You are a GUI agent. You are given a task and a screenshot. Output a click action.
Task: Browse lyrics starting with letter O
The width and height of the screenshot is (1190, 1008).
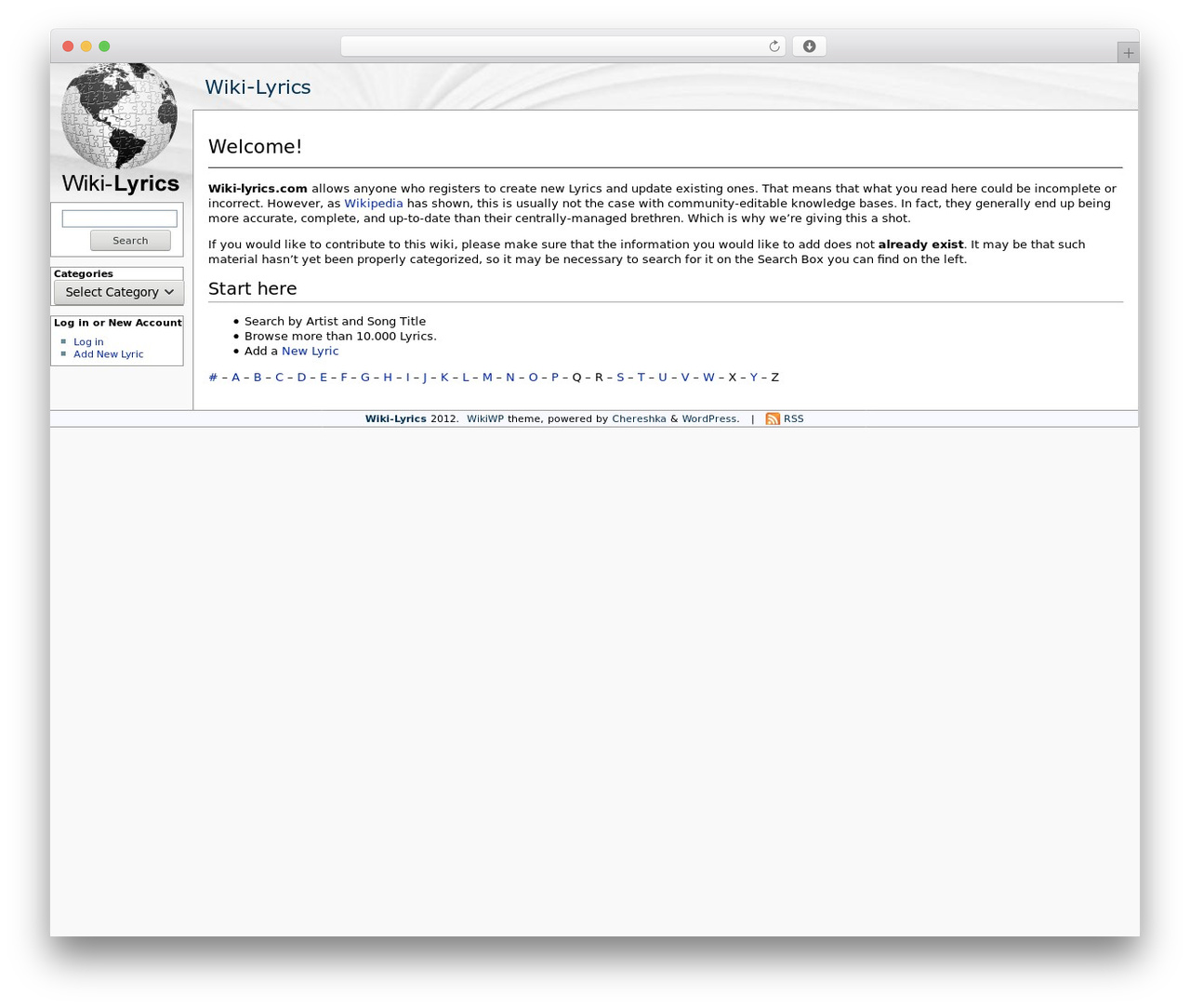click(534, 378)
